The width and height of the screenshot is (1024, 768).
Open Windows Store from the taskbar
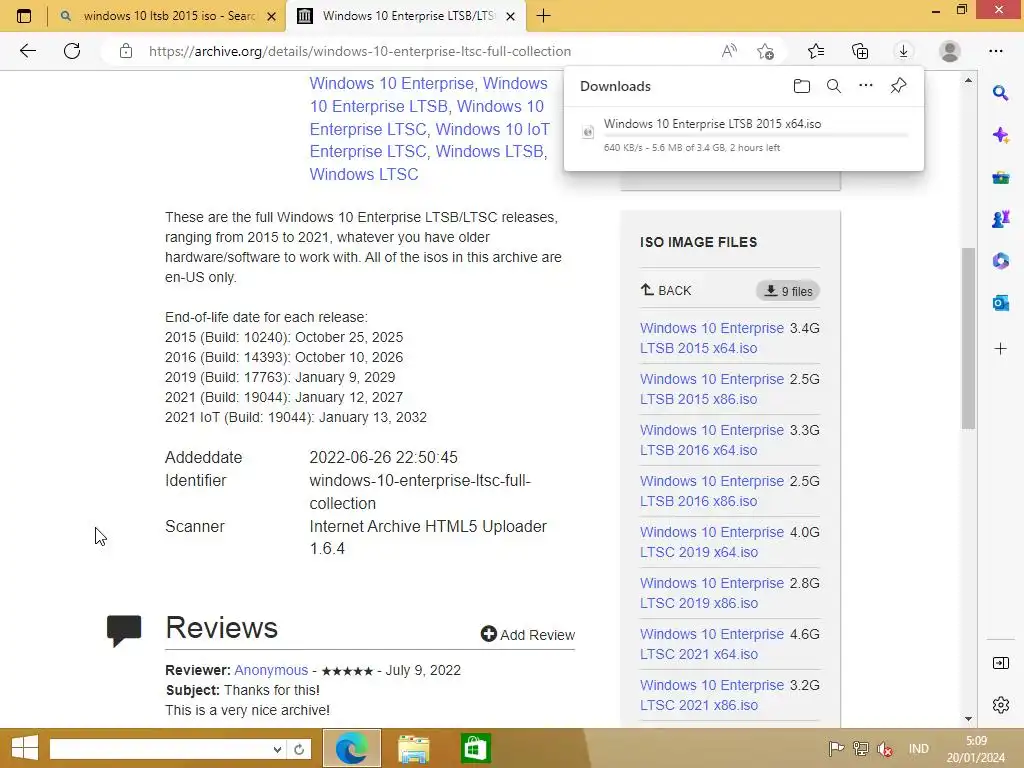click(475, 748)
